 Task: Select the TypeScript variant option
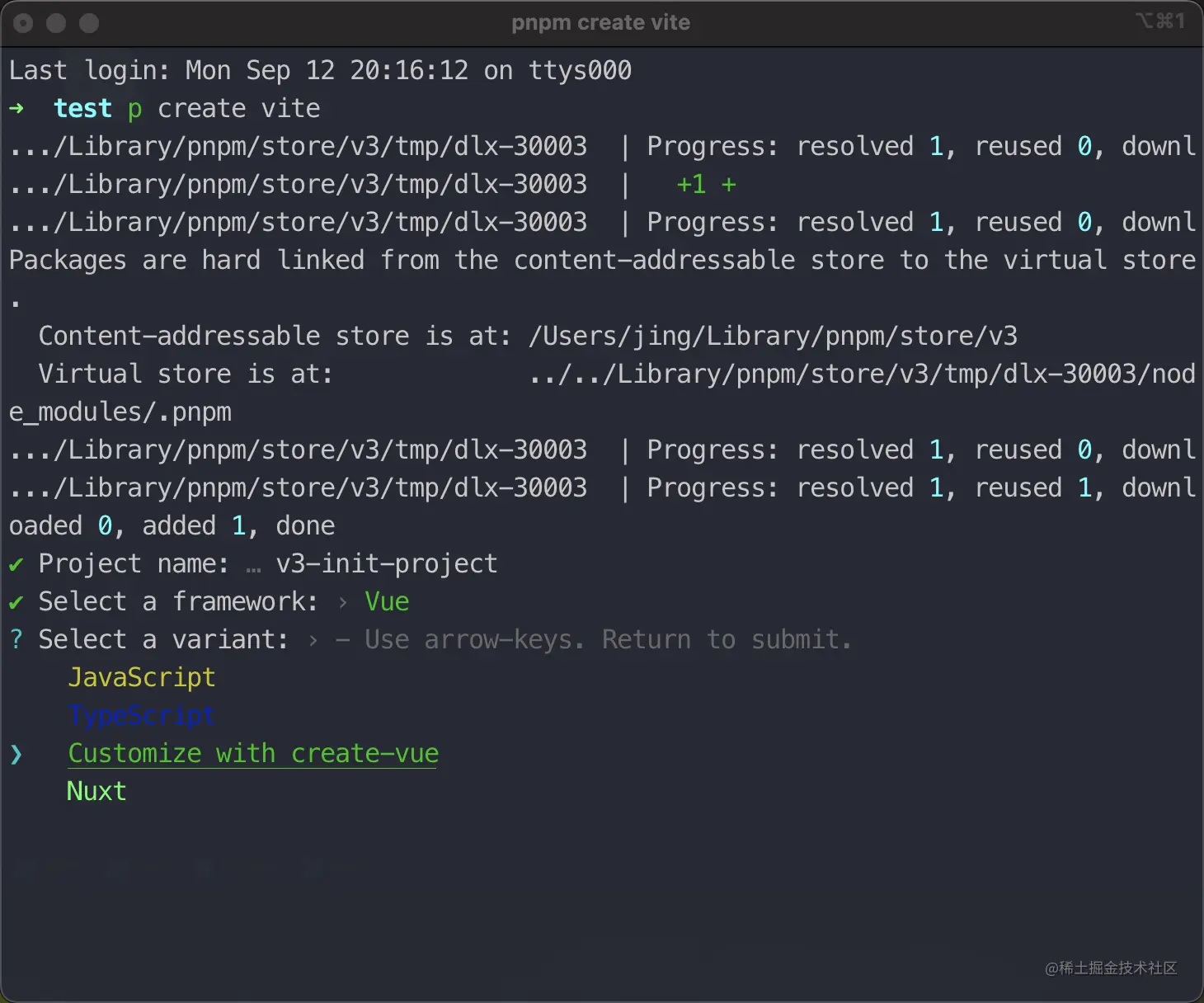coord(142,715)
